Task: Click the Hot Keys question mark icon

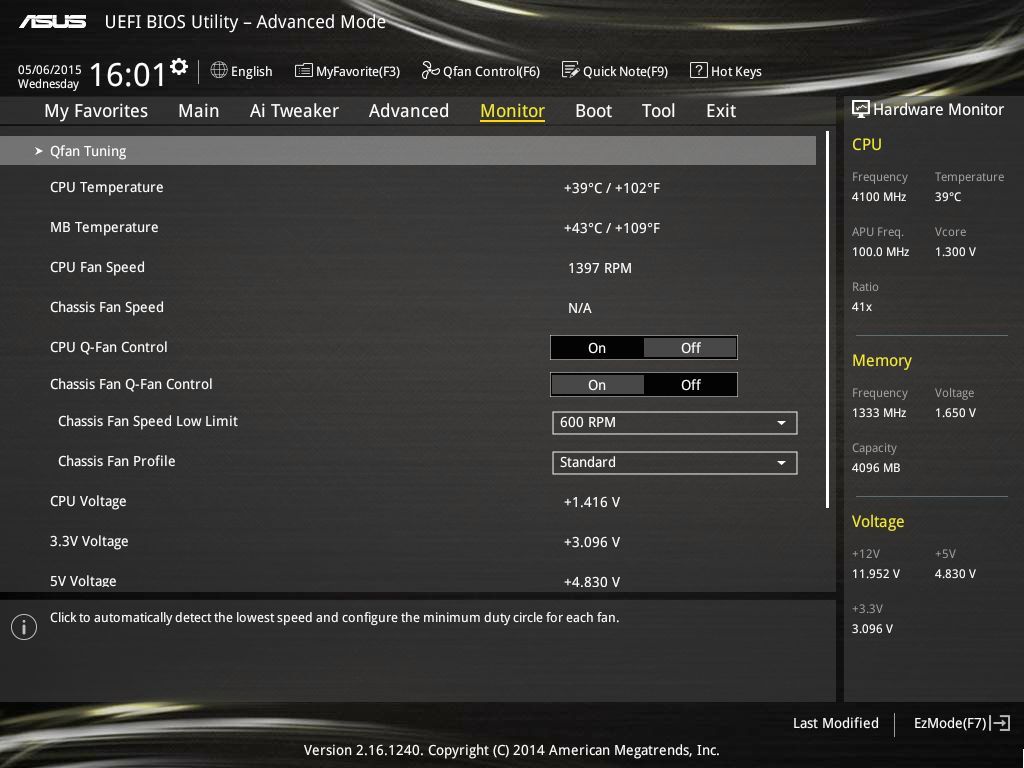Action: 698,71
